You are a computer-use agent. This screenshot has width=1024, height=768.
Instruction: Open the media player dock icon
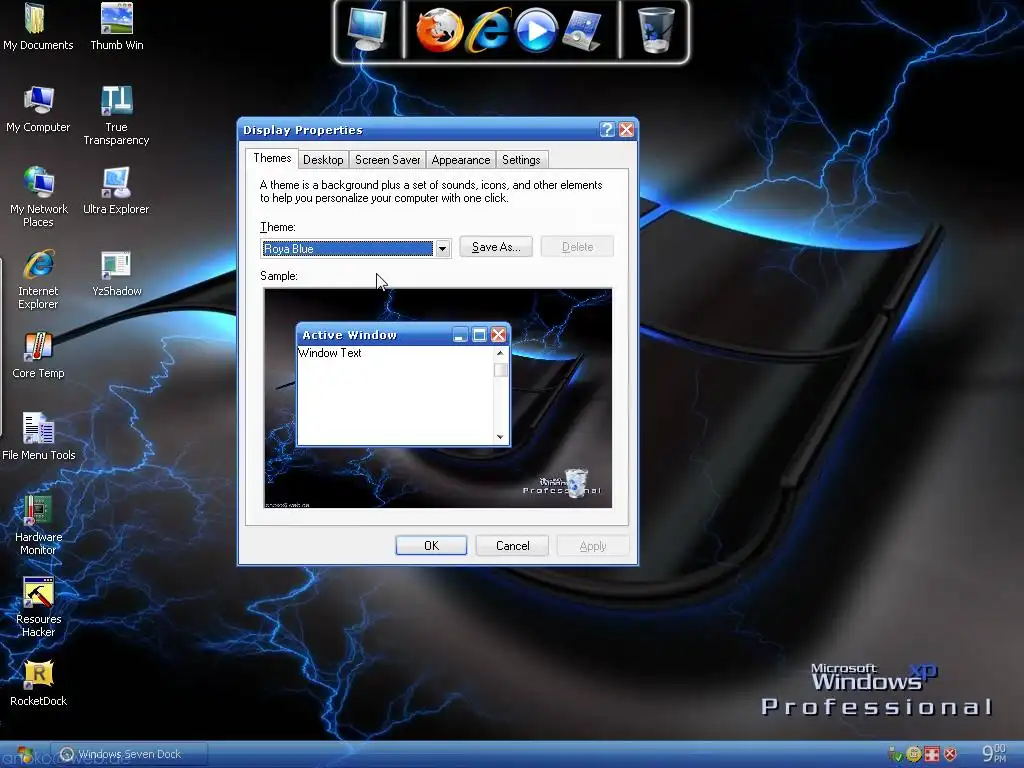536,30
